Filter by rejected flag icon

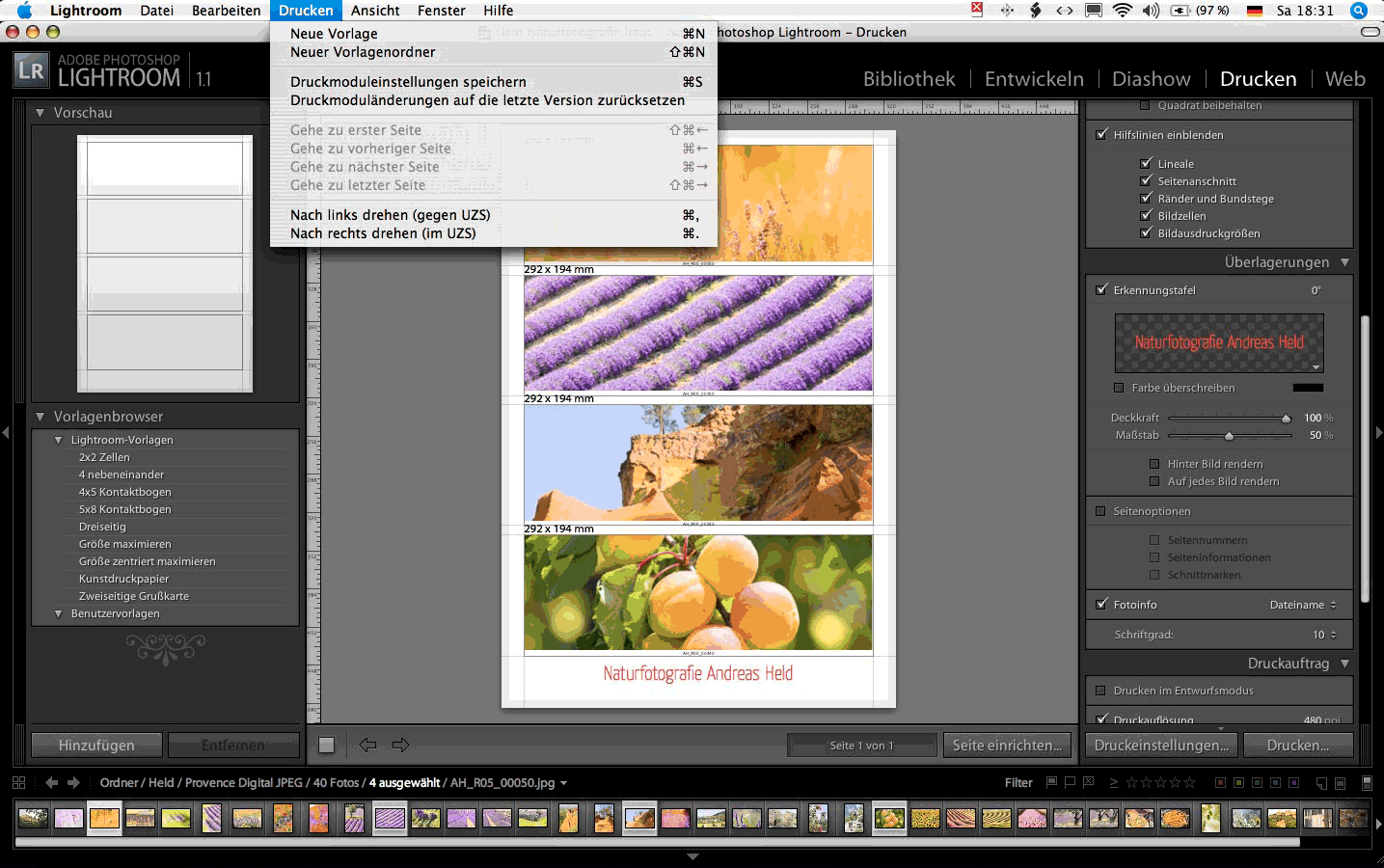pyautogui.click(x=1088, y=782)
